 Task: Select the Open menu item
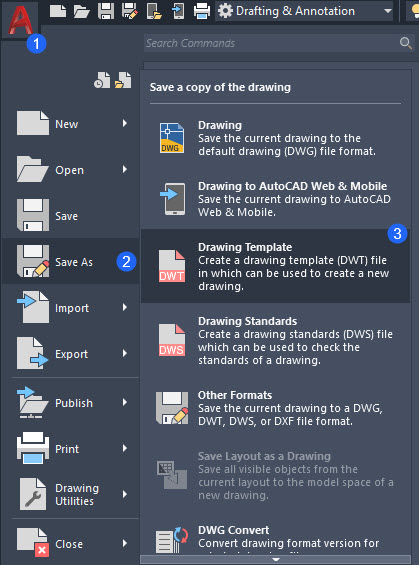[70, 170]
